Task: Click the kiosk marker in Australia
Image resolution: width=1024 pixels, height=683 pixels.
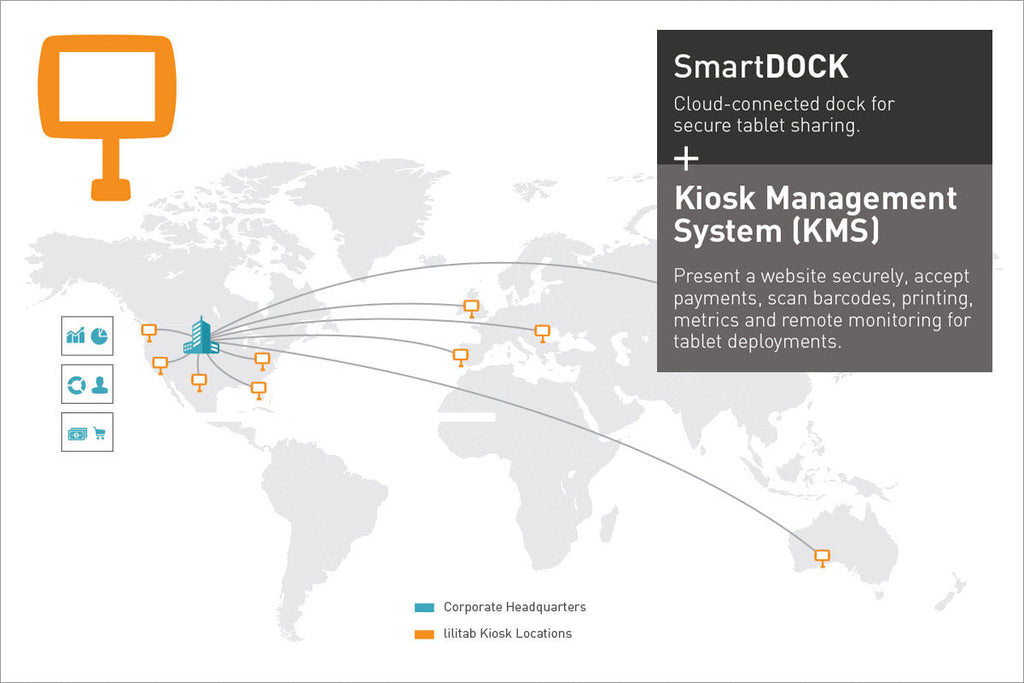Action: (x=822, y=558)
